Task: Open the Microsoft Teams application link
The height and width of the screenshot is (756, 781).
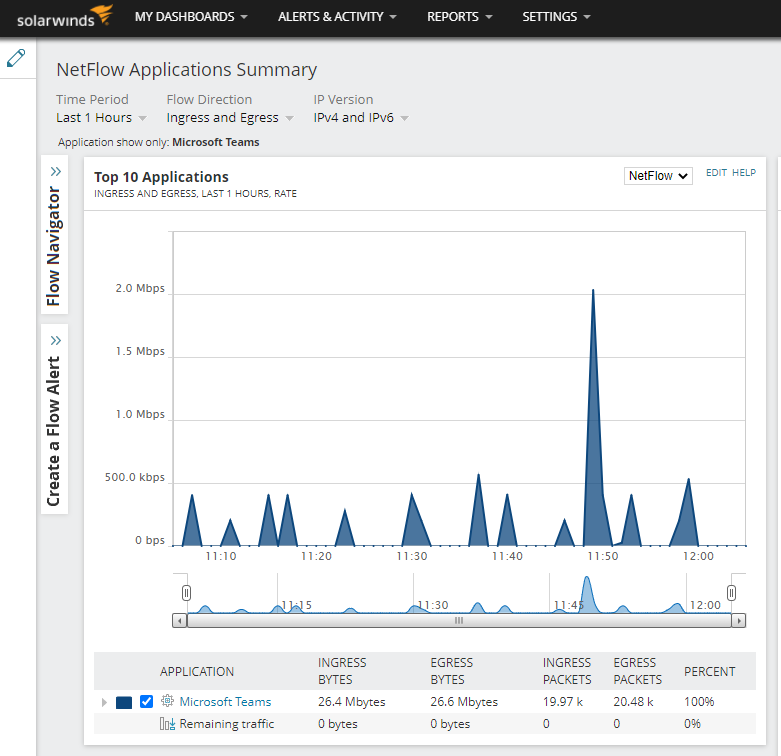Action: [x=225, y=702]
